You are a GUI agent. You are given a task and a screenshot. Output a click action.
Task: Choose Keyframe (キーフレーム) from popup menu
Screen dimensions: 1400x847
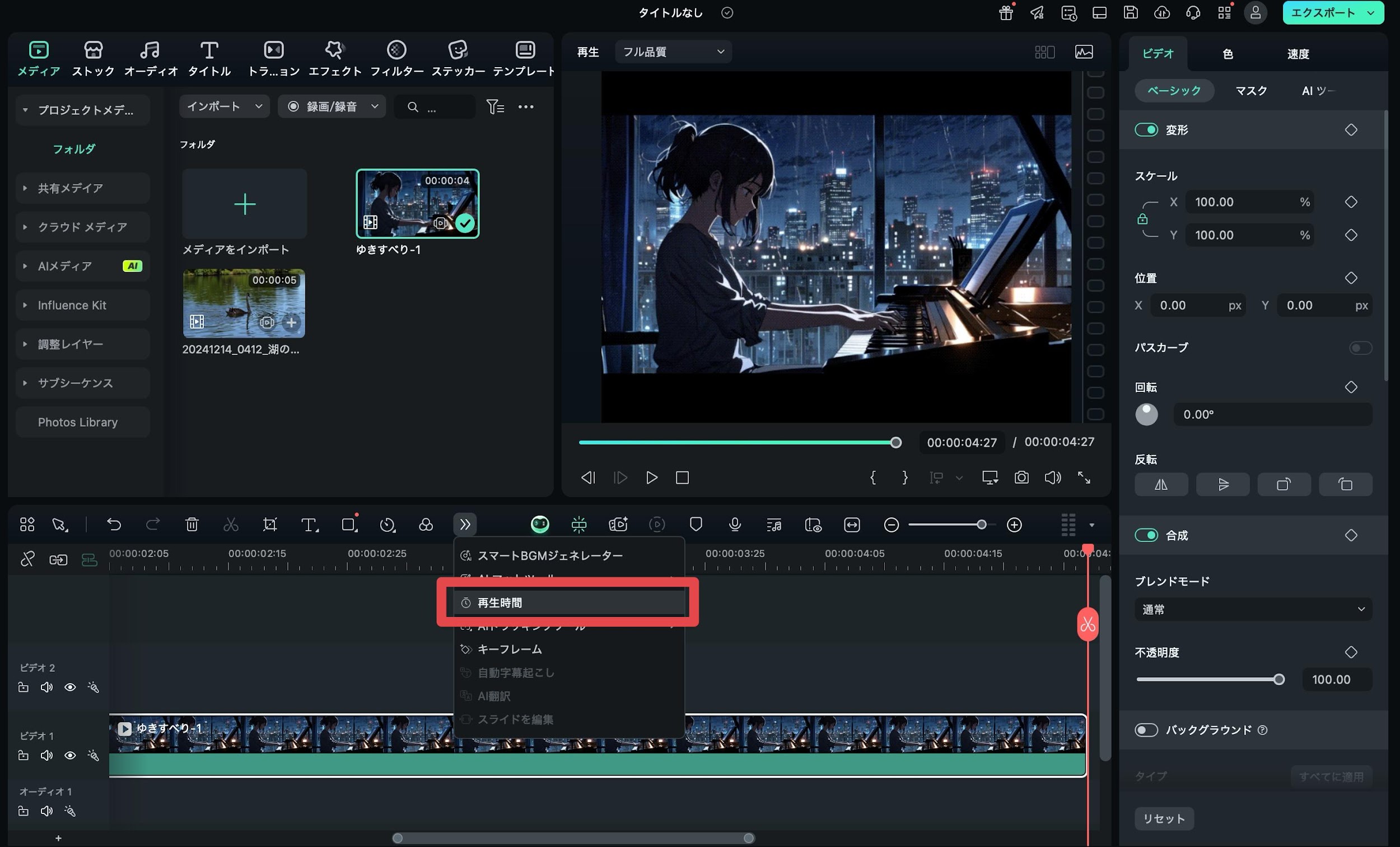[569, 649]
